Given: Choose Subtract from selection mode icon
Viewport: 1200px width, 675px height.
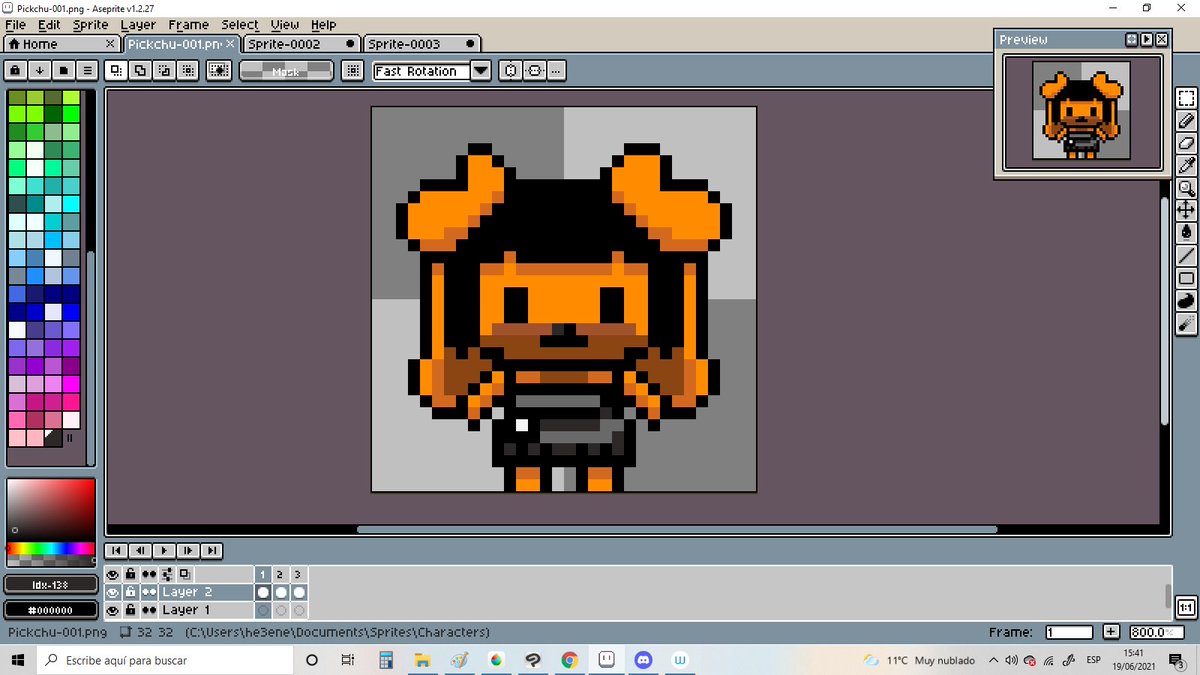Looking at the screenshot, I should 162,71.
